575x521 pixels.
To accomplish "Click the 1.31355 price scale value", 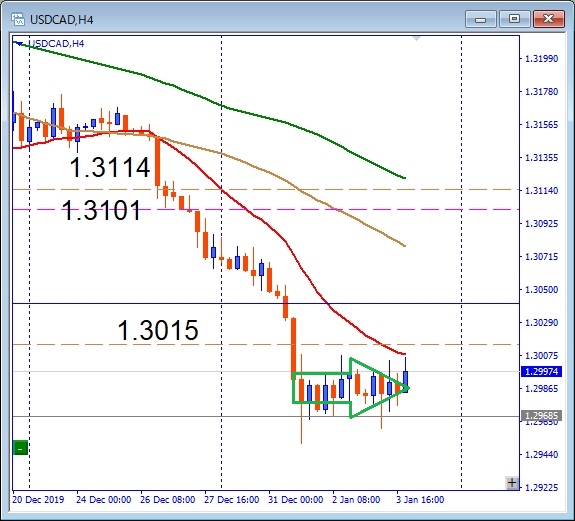I will 541,158.
